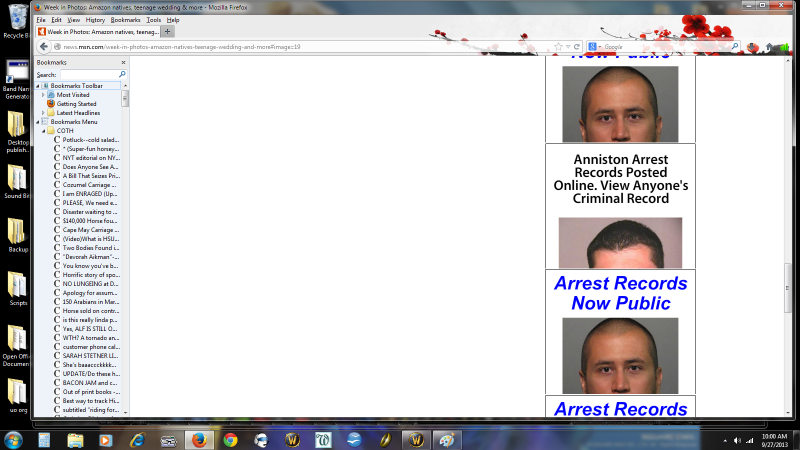Go back with the browser Back arrow
The image size is (800, 450).
(44, 46)
